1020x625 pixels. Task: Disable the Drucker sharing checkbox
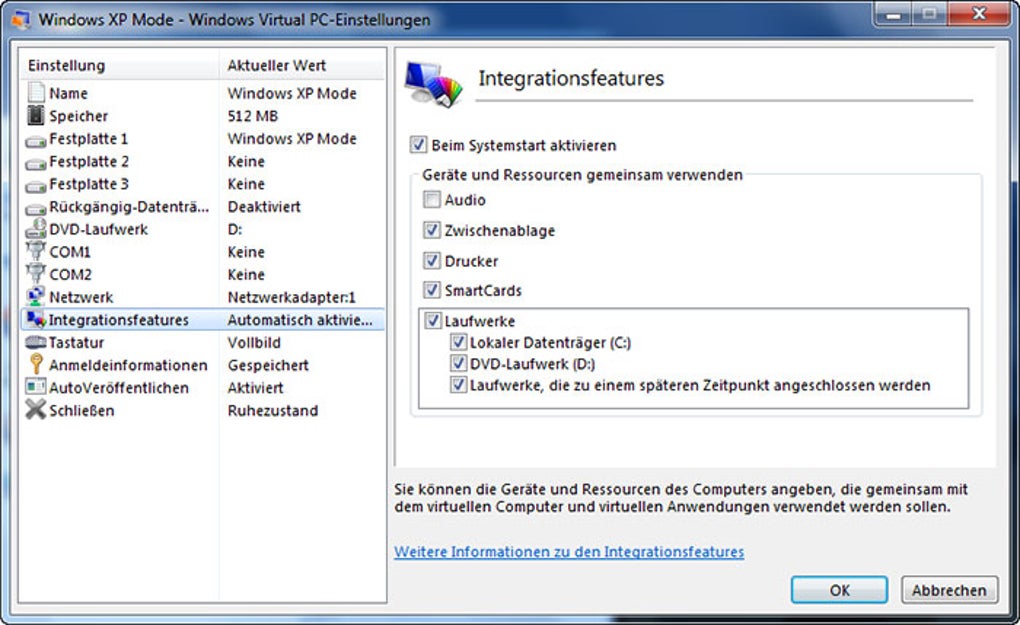coord(432,261)
